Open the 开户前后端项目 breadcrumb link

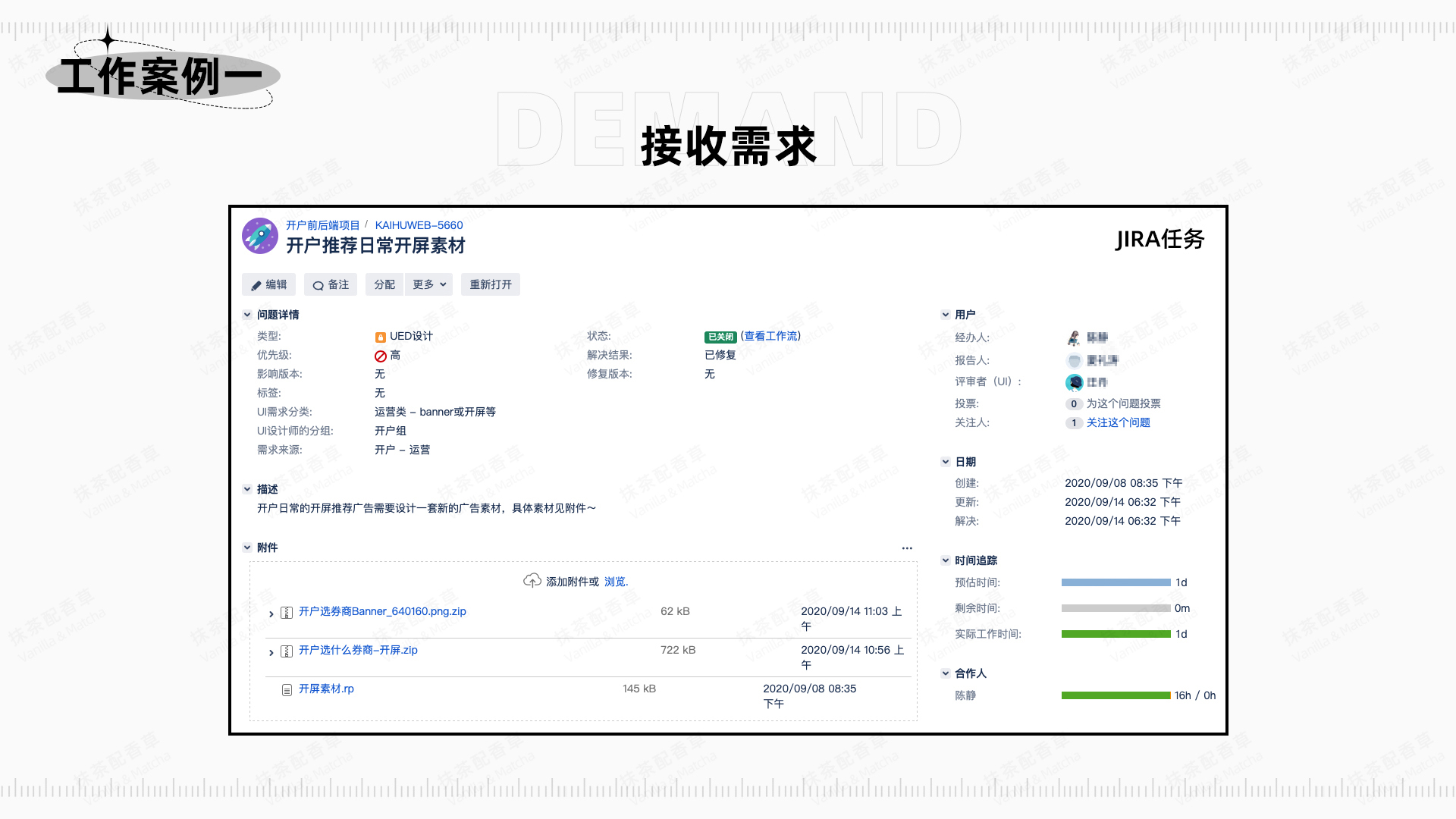coord(322,225)
